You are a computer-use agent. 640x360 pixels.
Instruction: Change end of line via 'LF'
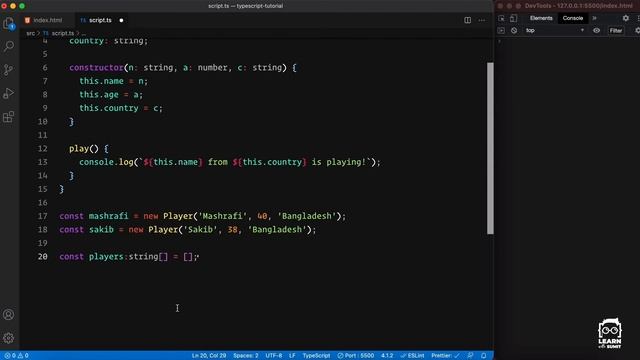(x=292, y=356)
